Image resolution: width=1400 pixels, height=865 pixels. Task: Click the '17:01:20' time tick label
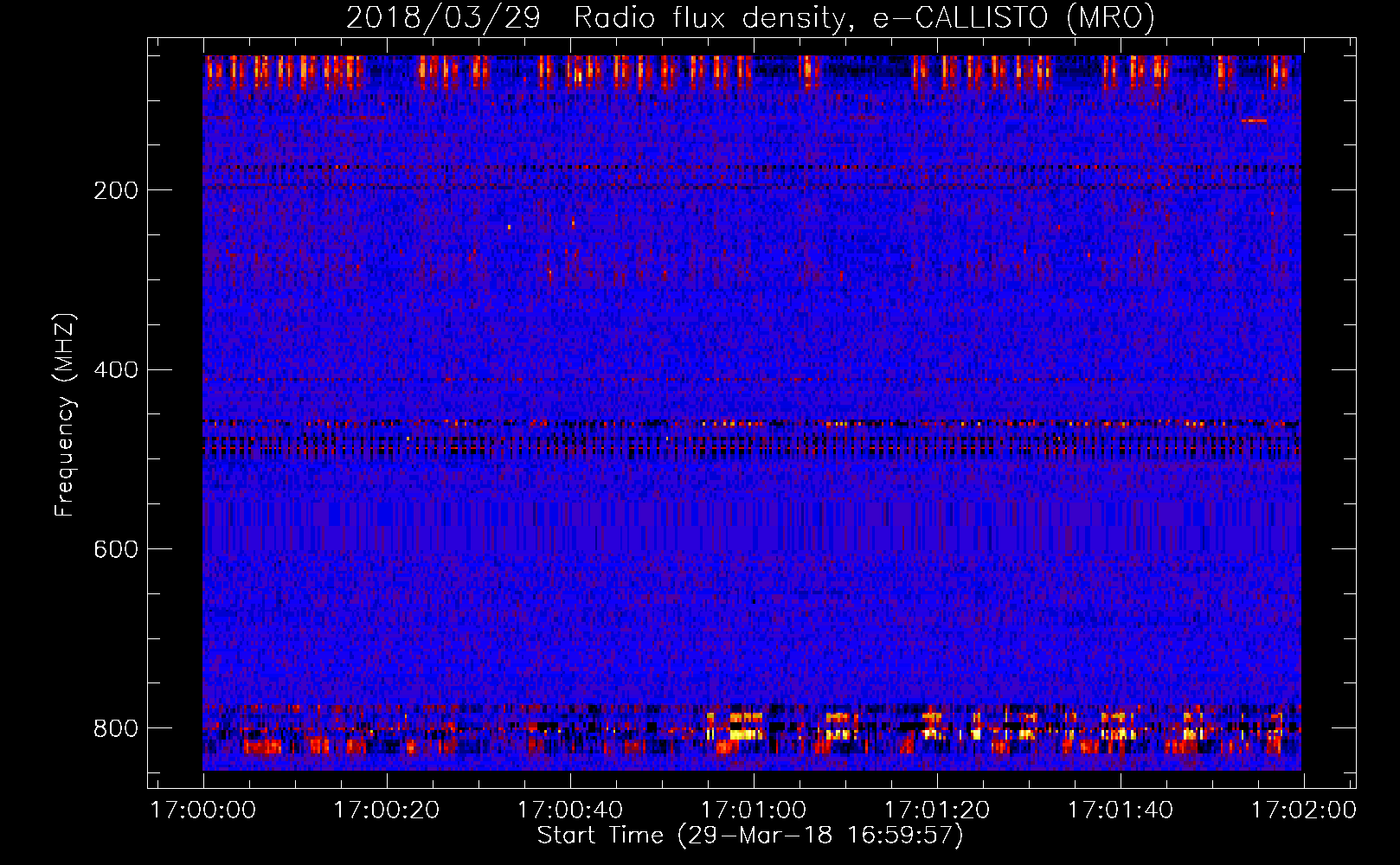tap(937, 811)
